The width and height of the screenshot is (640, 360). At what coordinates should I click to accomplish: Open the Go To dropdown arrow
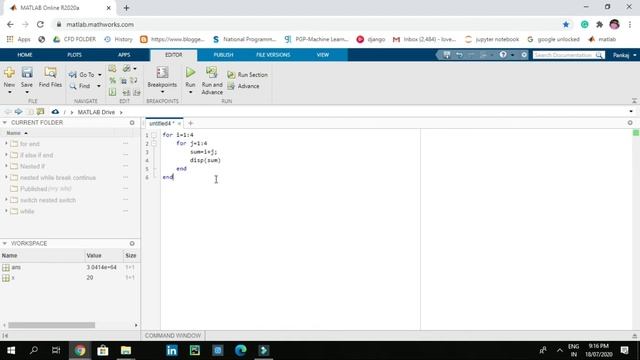click(100, 75)
